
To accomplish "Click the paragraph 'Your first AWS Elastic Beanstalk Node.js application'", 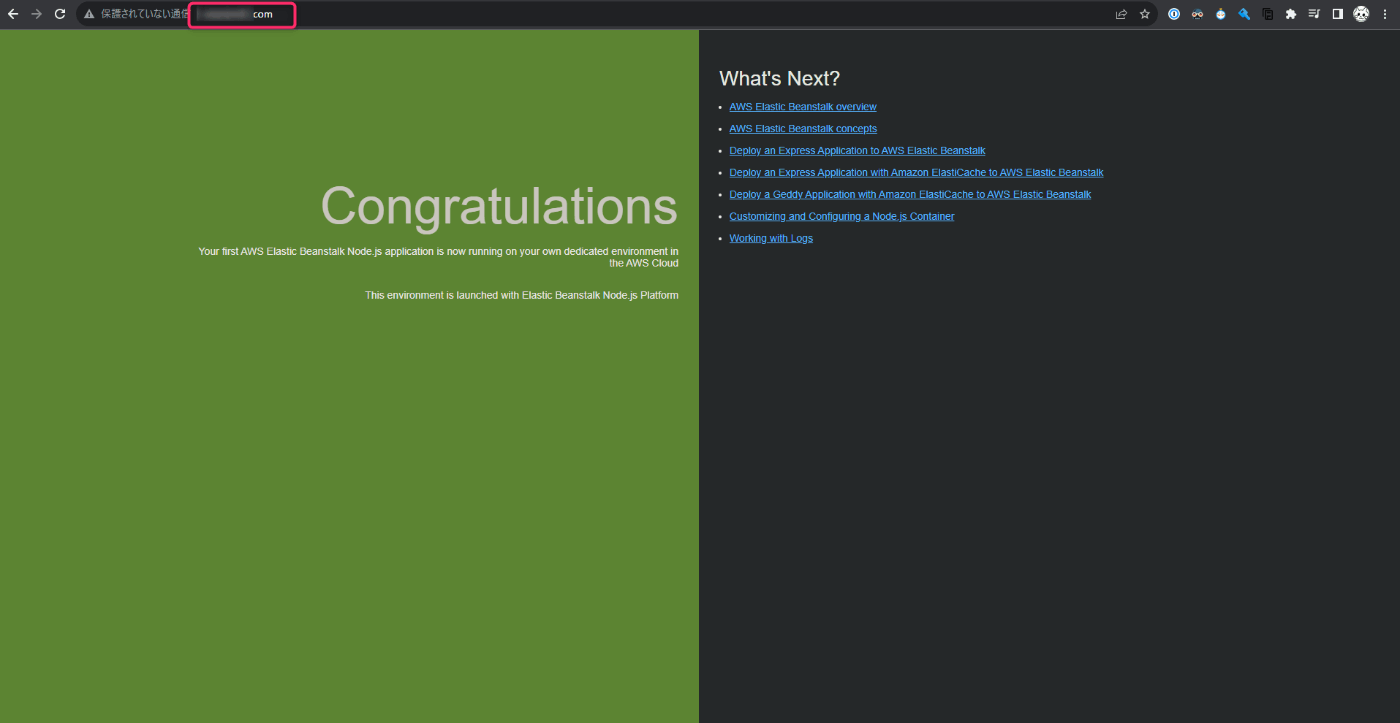I will pos(438,257).
